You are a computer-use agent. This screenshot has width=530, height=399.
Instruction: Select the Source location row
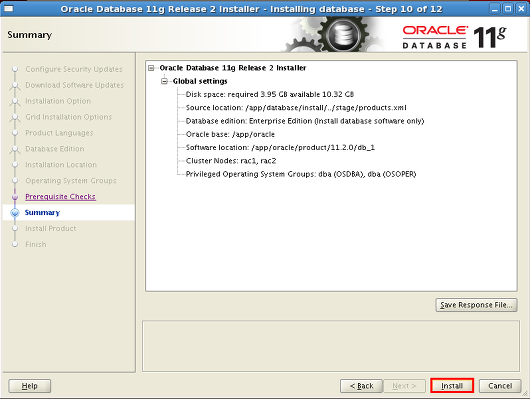[296, 108]
